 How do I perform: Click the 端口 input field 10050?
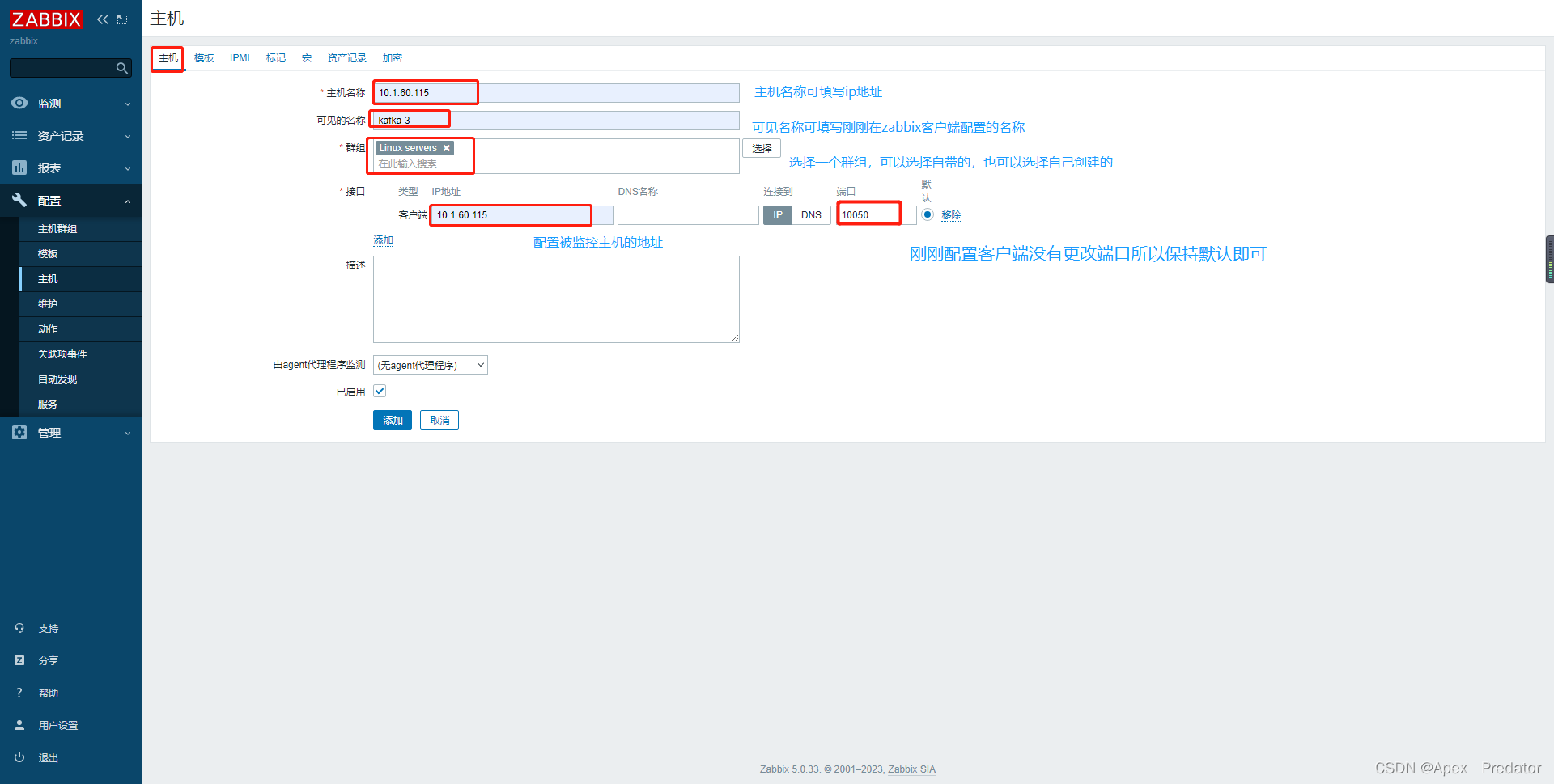(x=877, y=215)
